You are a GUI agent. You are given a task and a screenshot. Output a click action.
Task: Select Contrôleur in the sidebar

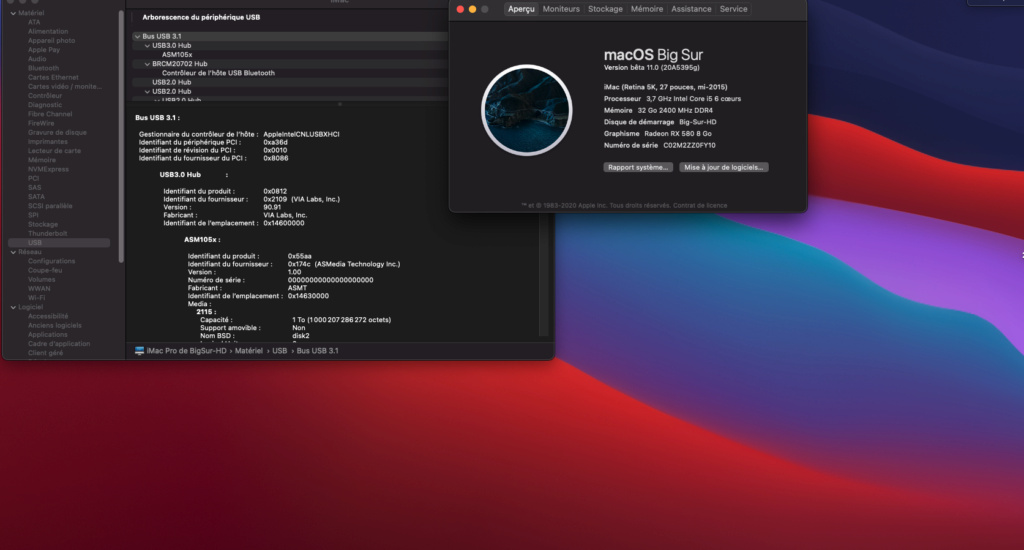tap(45, 95)
